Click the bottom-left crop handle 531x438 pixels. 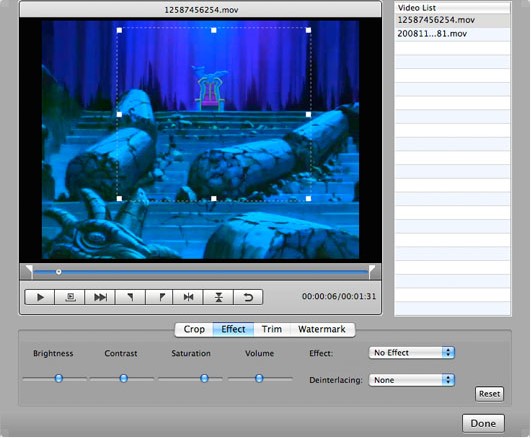tap(119, 199)
